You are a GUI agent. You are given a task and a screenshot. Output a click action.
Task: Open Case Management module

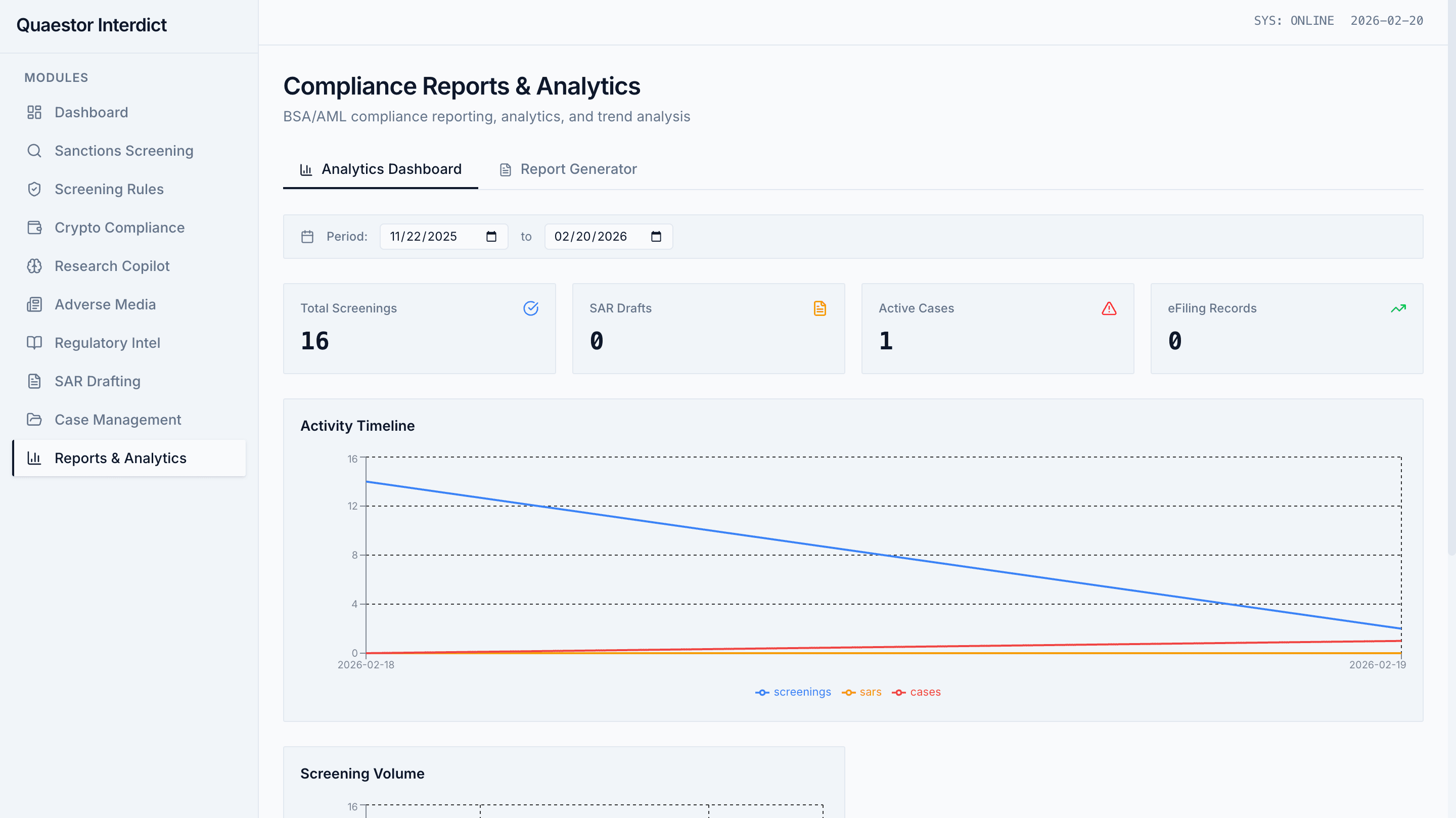coord(118,420)
